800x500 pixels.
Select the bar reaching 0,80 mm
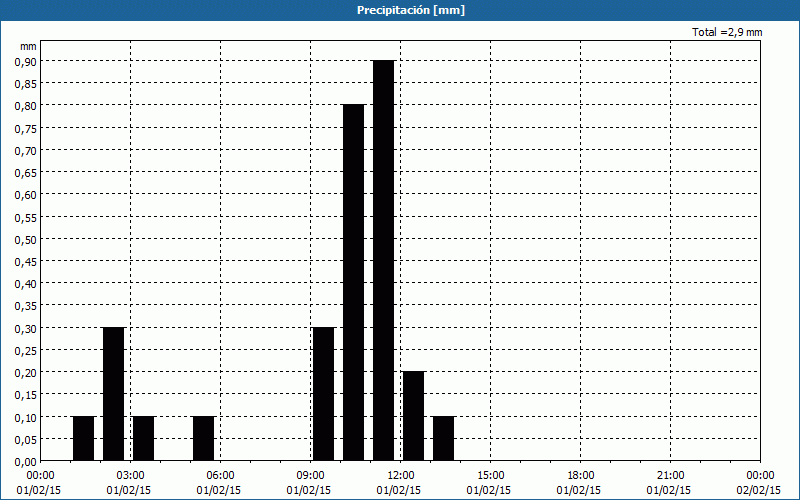pos(354,283)
